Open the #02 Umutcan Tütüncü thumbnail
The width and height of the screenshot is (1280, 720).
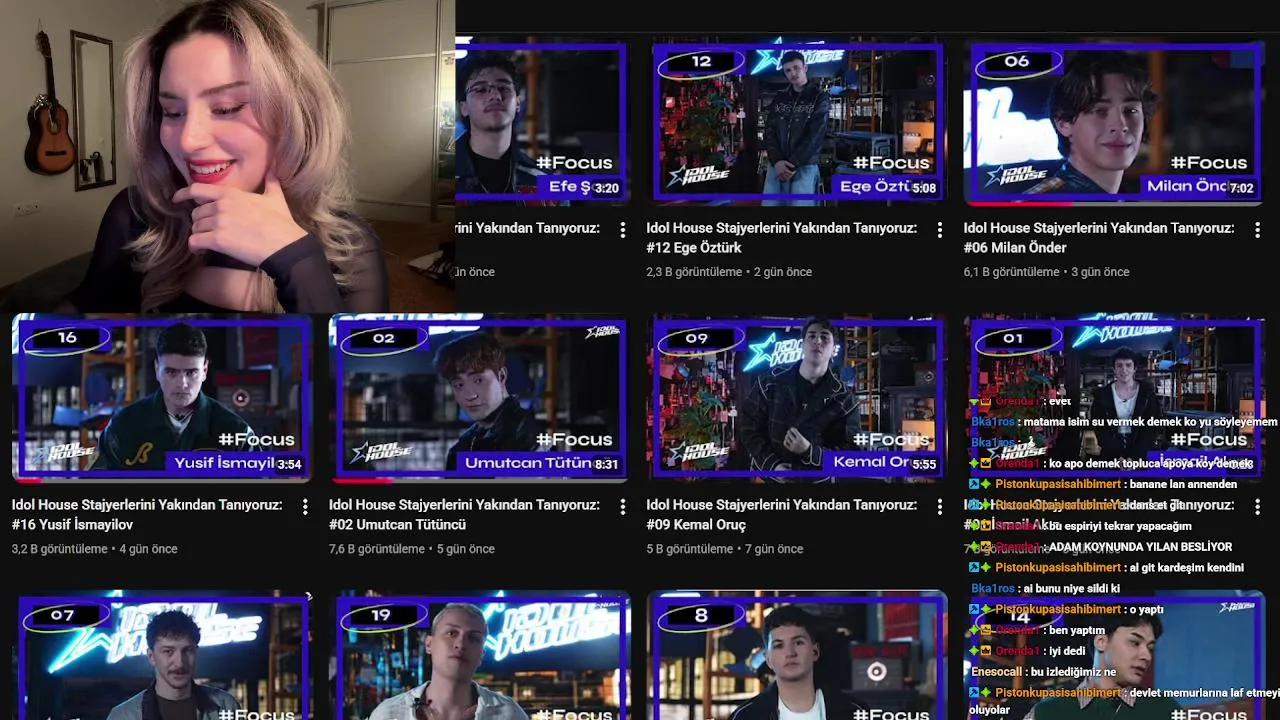[x=479, y=398]
